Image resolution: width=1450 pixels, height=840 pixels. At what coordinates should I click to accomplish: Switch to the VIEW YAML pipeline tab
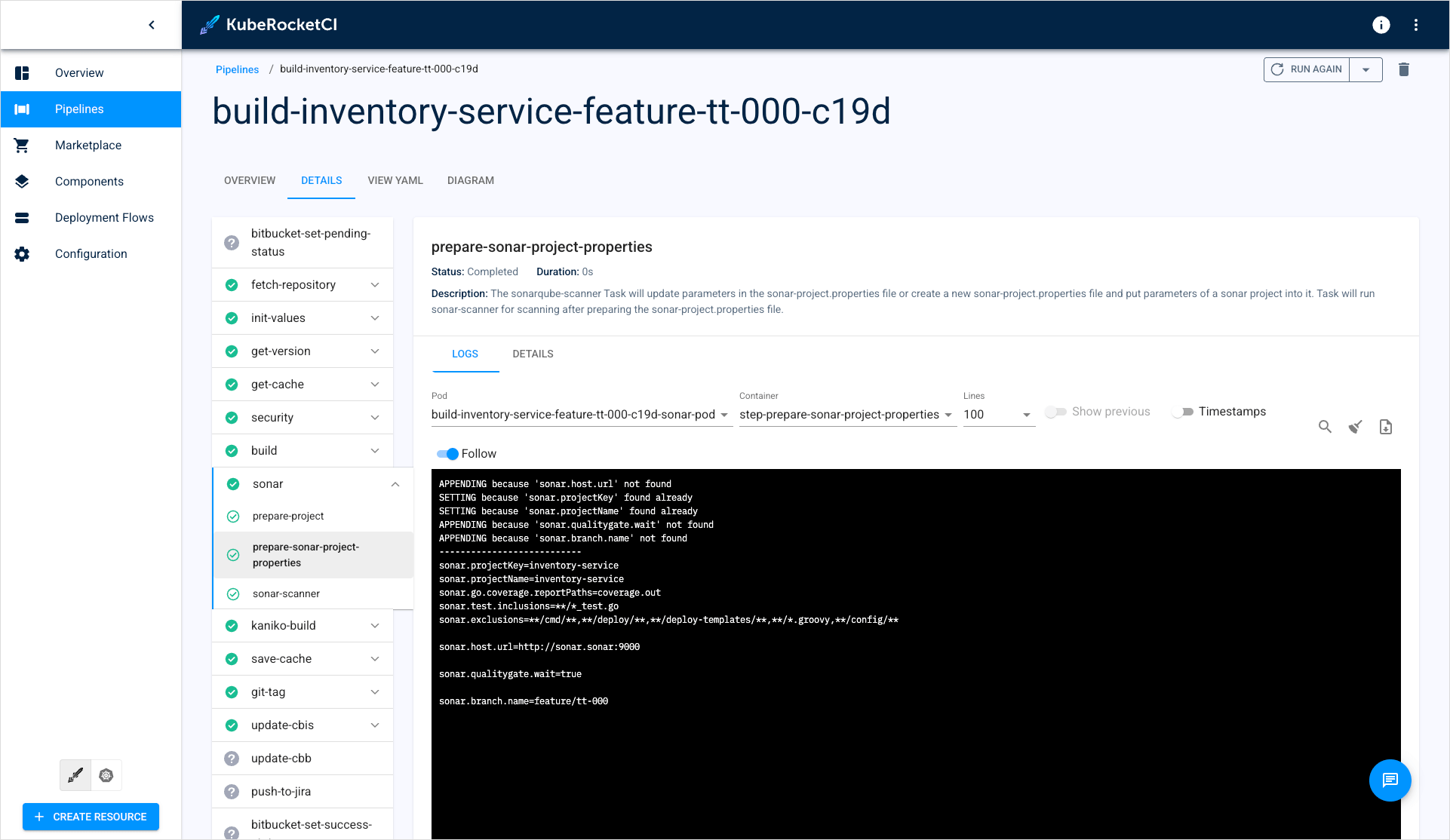click(394, 180)
